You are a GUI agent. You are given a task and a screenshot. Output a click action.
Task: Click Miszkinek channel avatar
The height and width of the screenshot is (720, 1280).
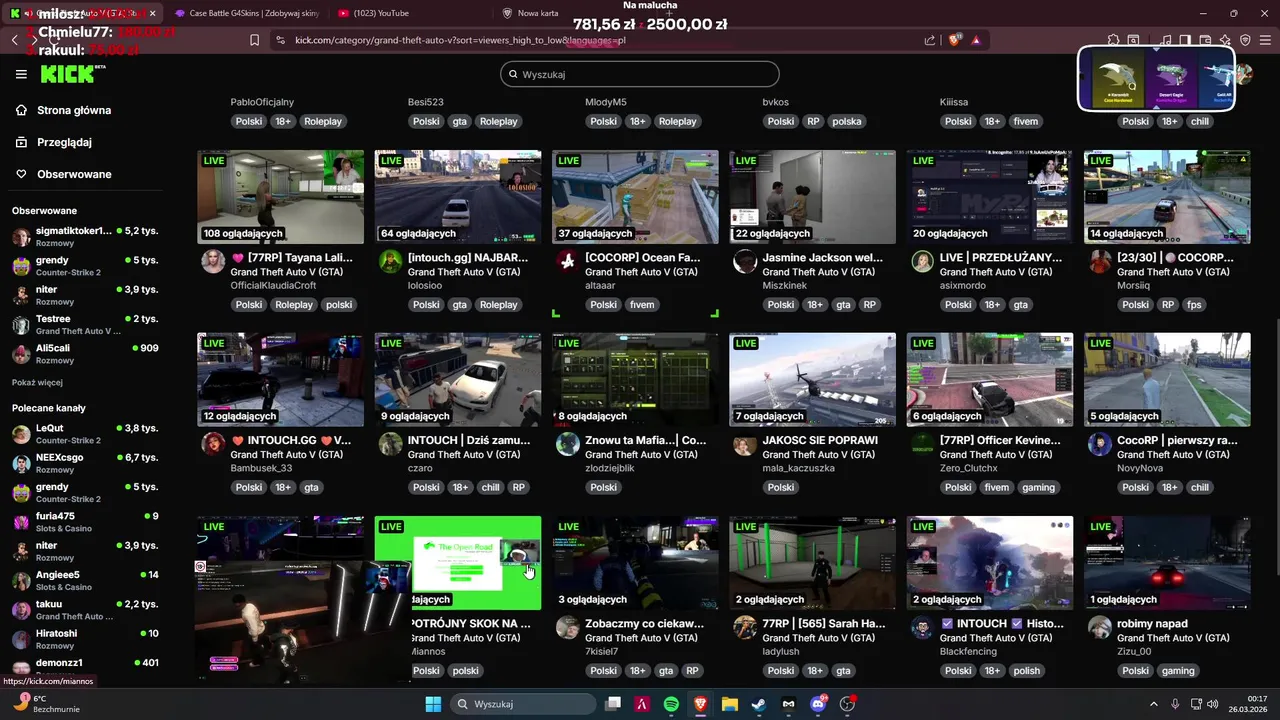745,262
